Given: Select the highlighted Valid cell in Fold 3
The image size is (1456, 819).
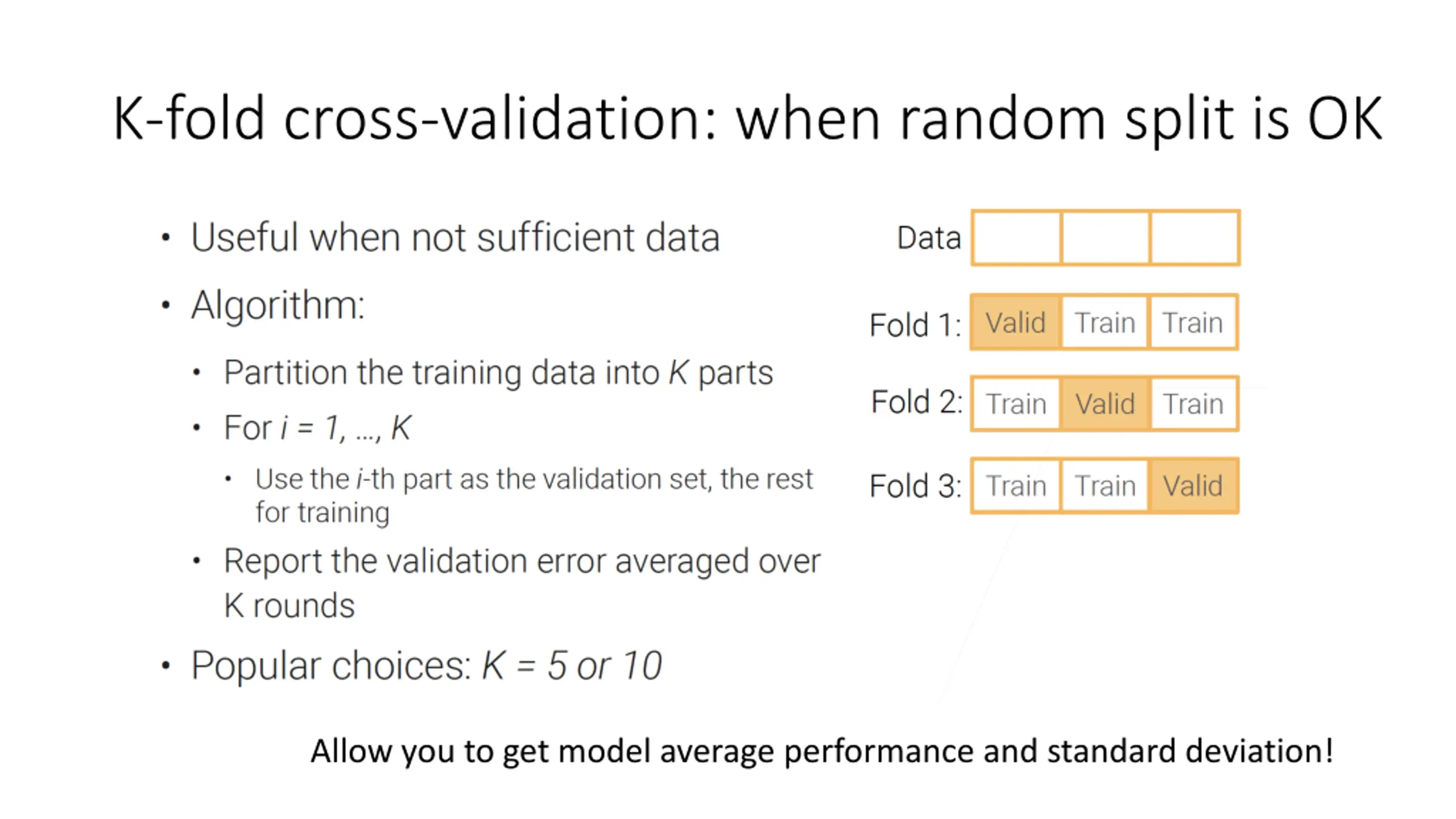Looking at the screenshot, I should coord(1193,486).
